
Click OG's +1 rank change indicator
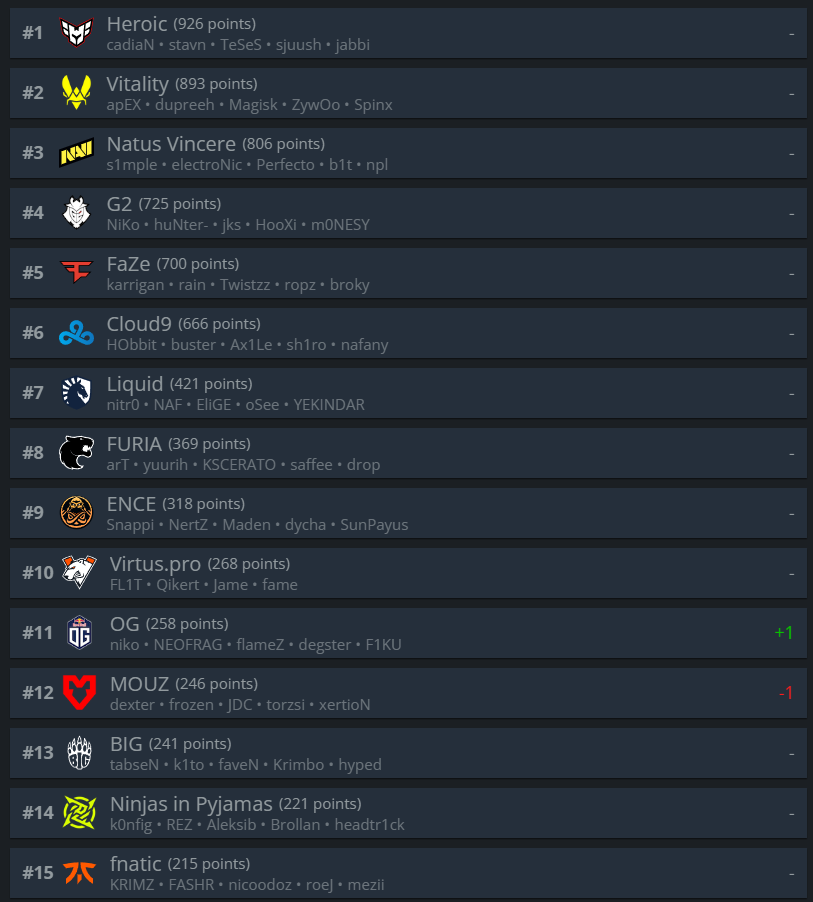click(784, 632)
